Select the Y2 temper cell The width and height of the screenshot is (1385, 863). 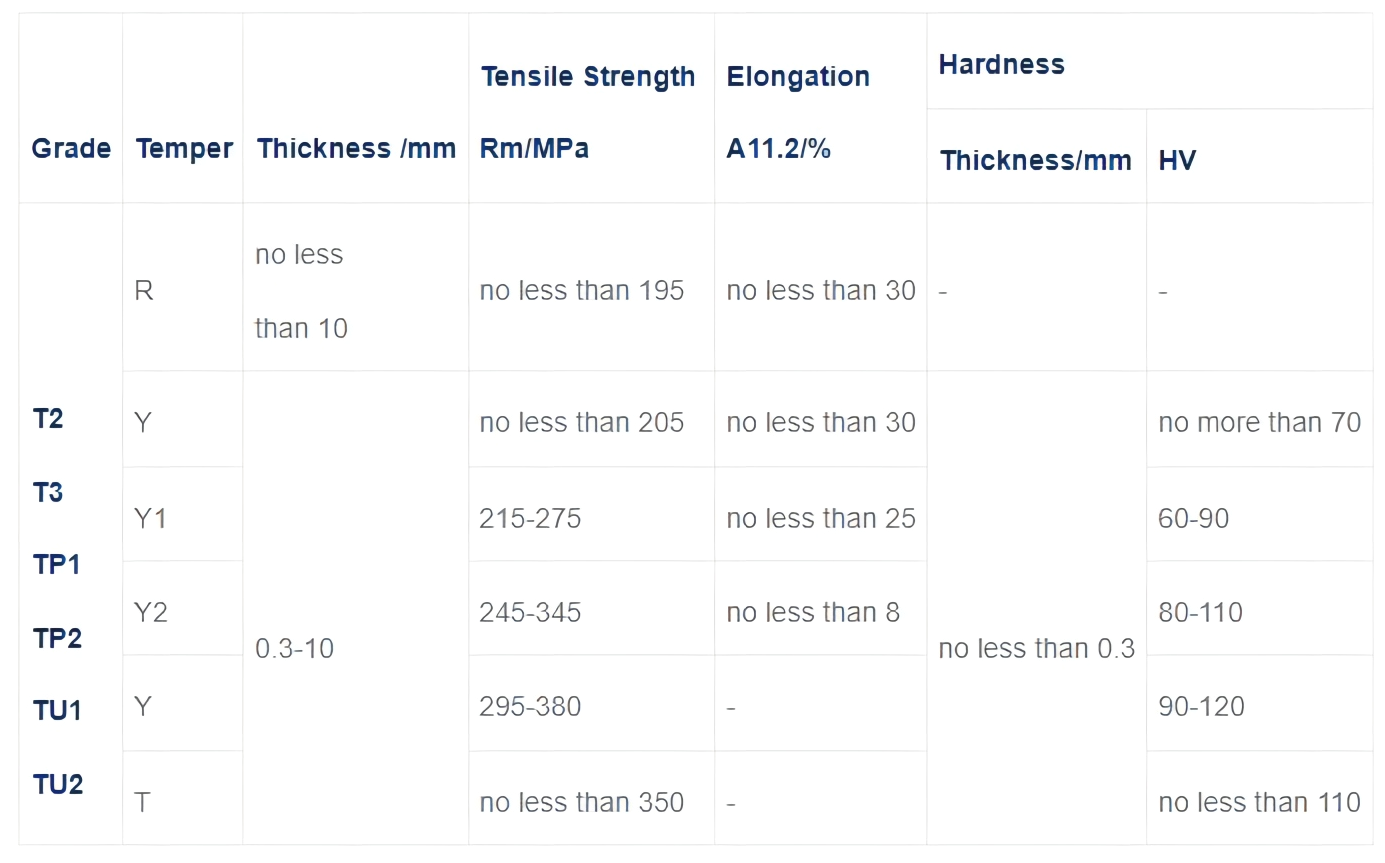[151, 612]
